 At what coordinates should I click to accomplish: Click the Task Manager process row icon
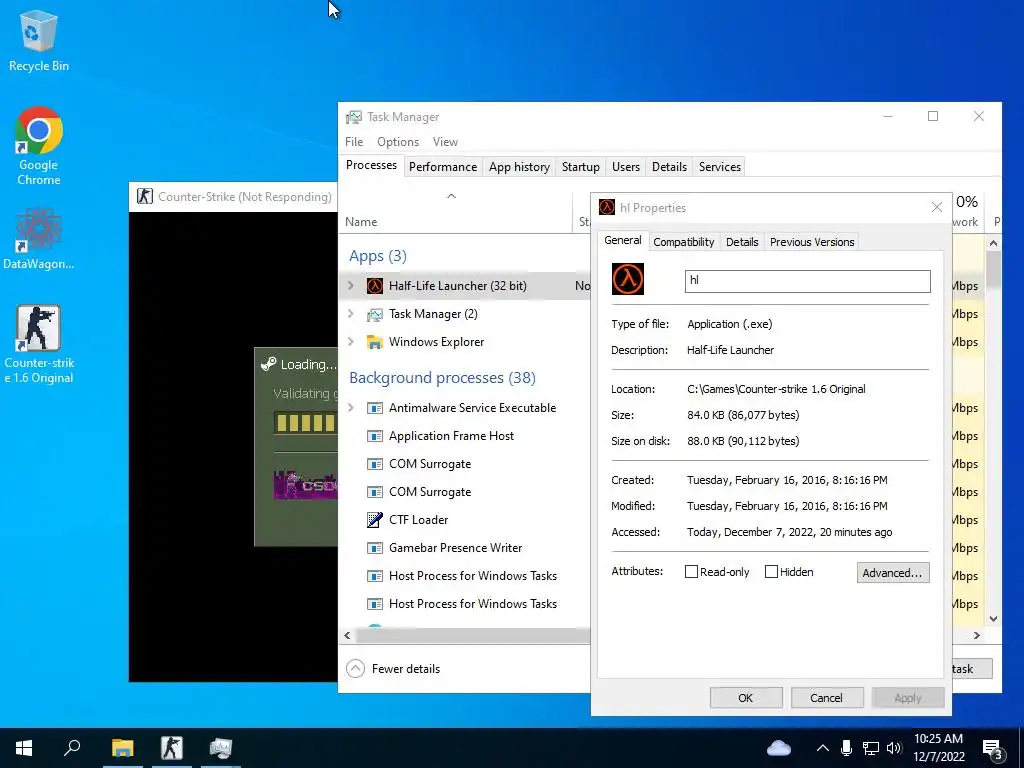tap(375, 314)
